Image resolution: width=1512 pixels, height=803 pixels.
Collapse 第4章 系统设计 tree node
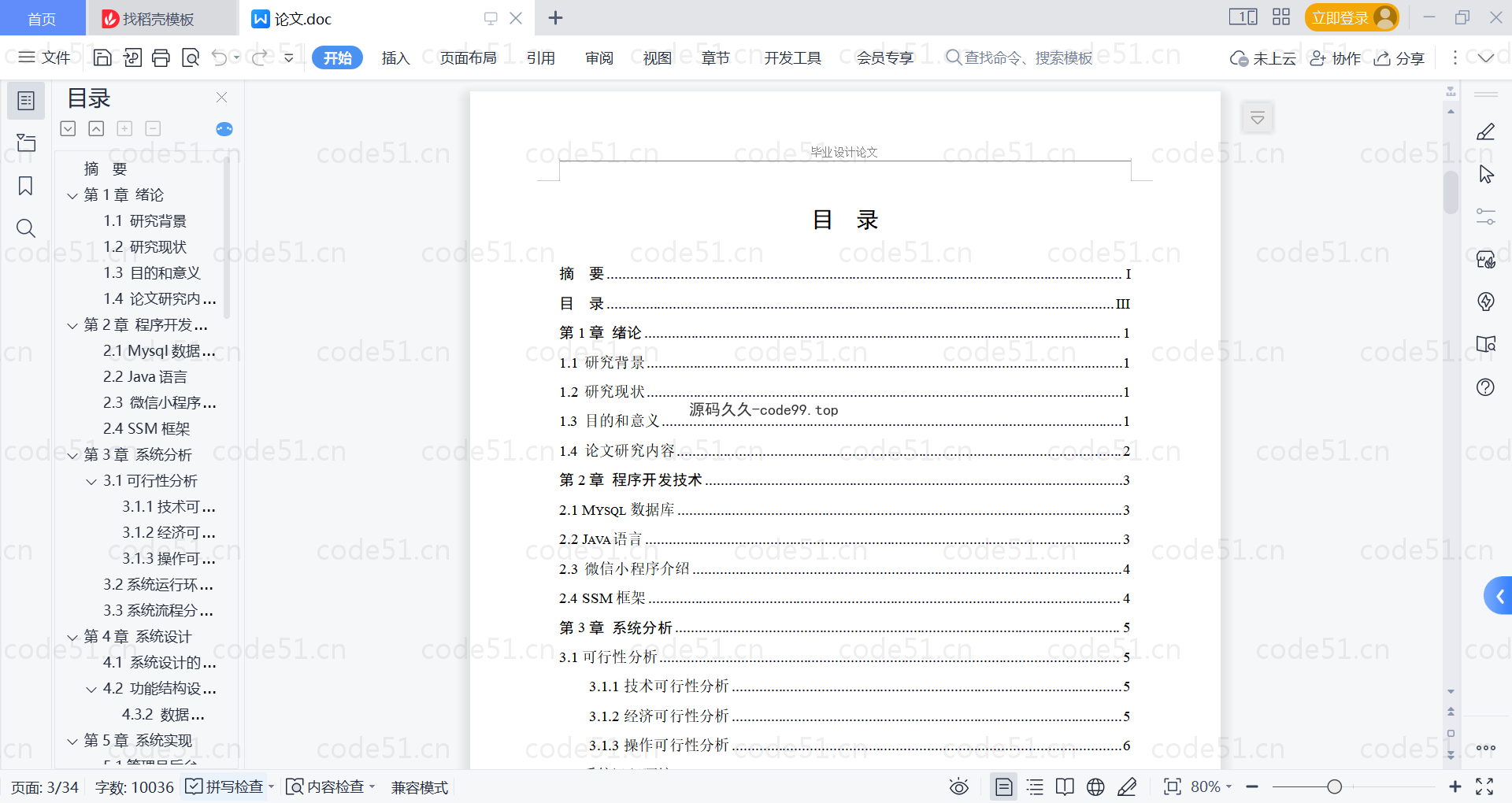[72, 637]
